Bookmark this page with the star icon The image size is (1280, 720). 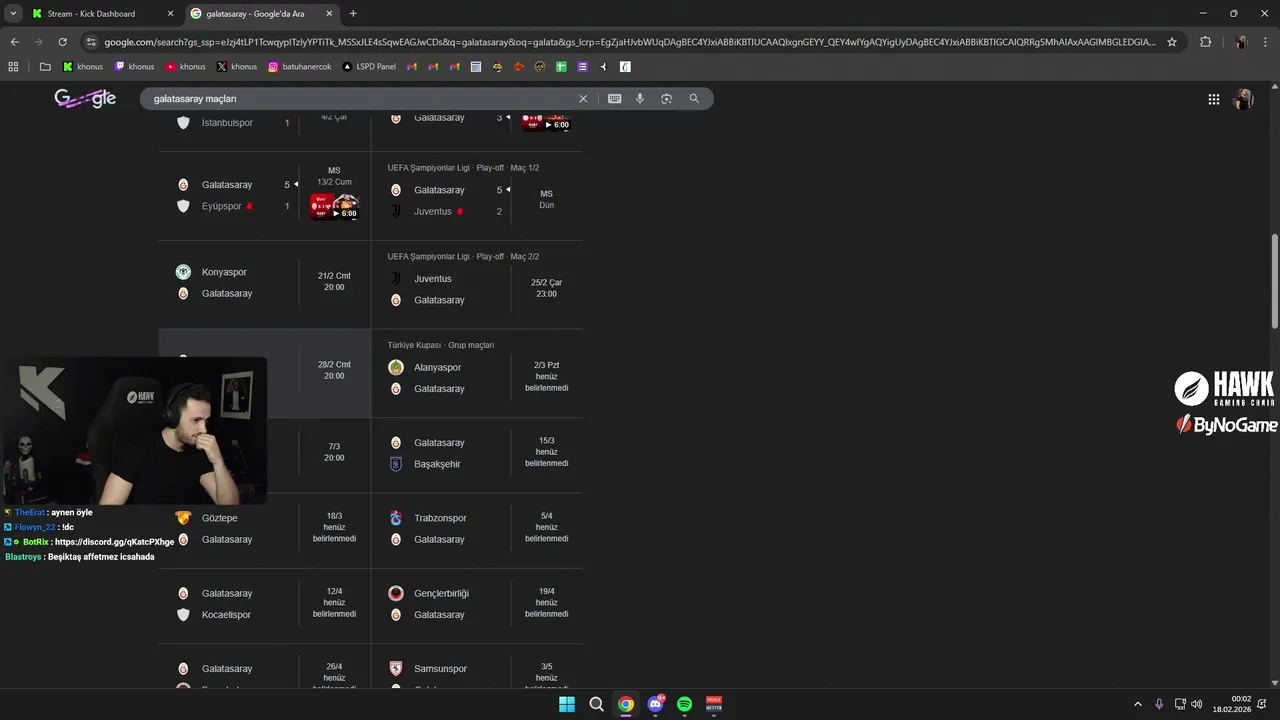coord(1172,42)
